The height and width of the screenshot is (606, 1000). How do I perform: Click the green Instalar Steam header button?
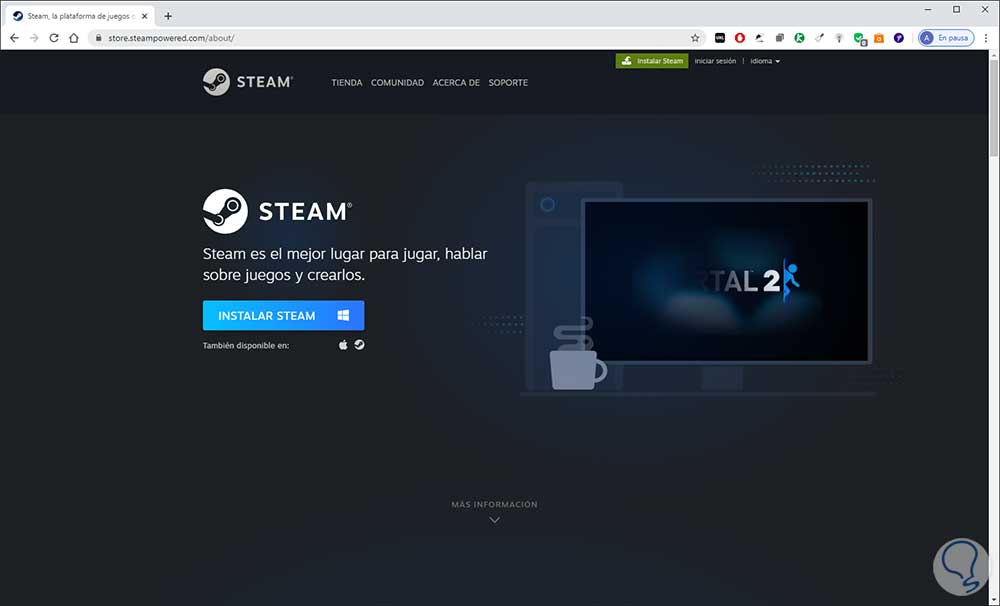652,61
